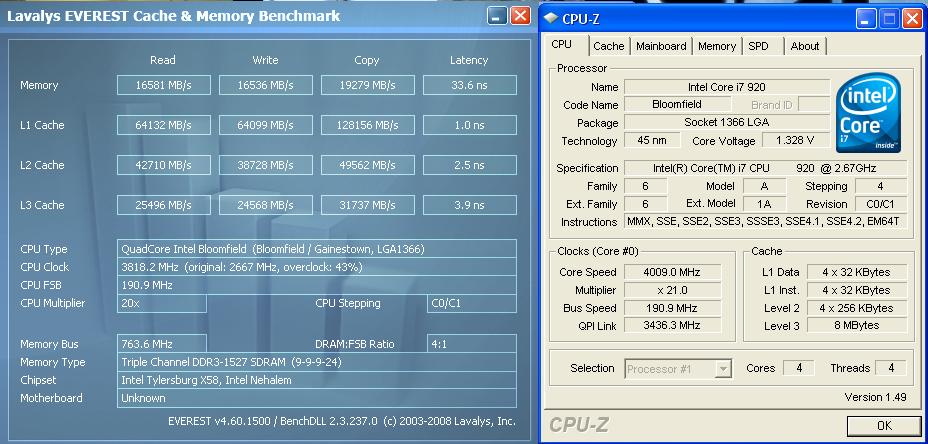Screen dimensions: 928x444
Task: Click the Motherboard Unknown field
Action: pos(317,398)
